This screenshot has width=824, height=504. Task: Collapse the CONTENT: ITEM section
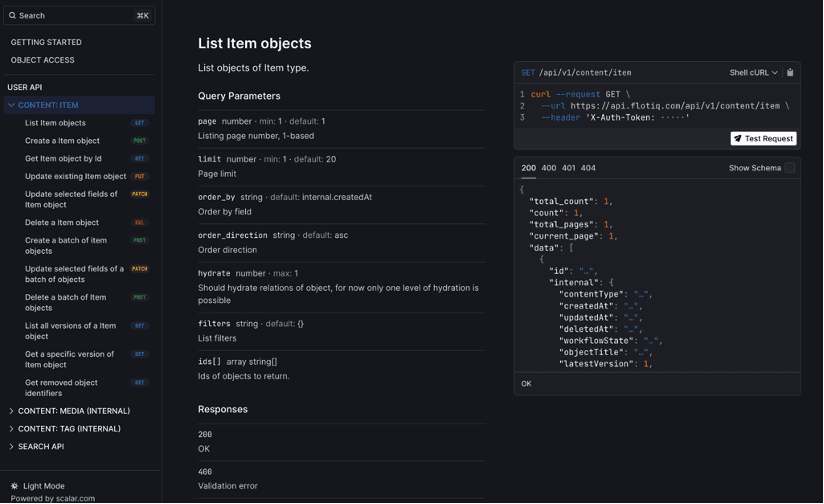[x=79, y=105]
